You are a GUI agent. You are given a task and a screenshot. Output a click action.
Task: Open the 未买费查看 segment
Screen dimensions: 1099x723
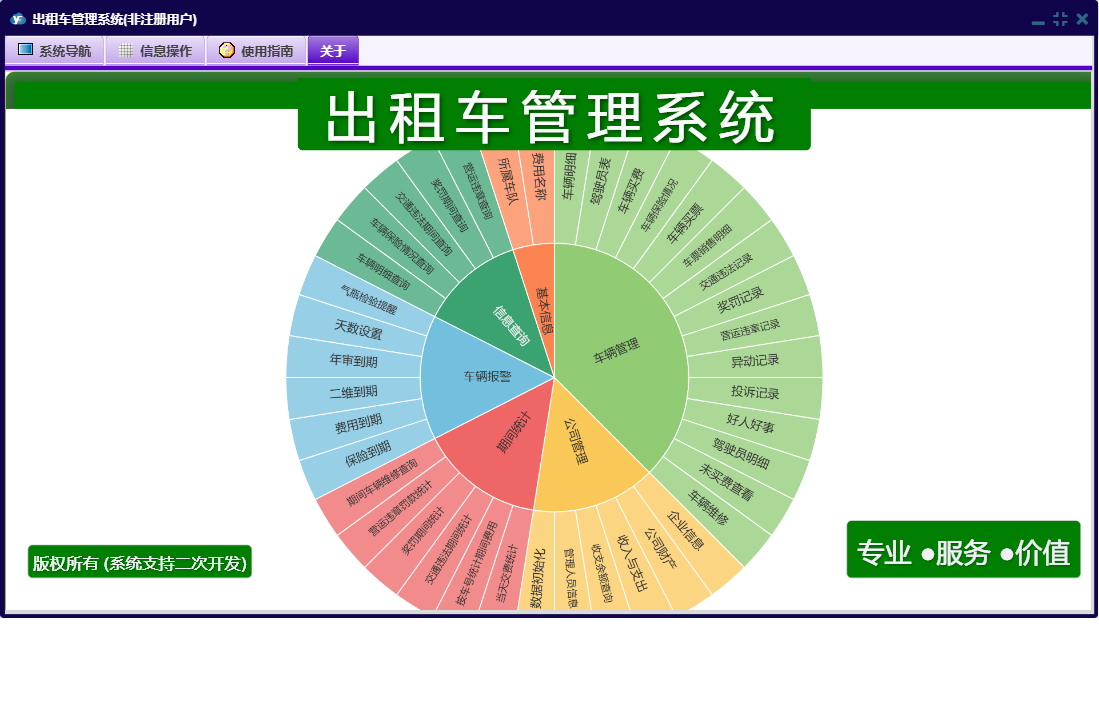(x=726, y=482)
